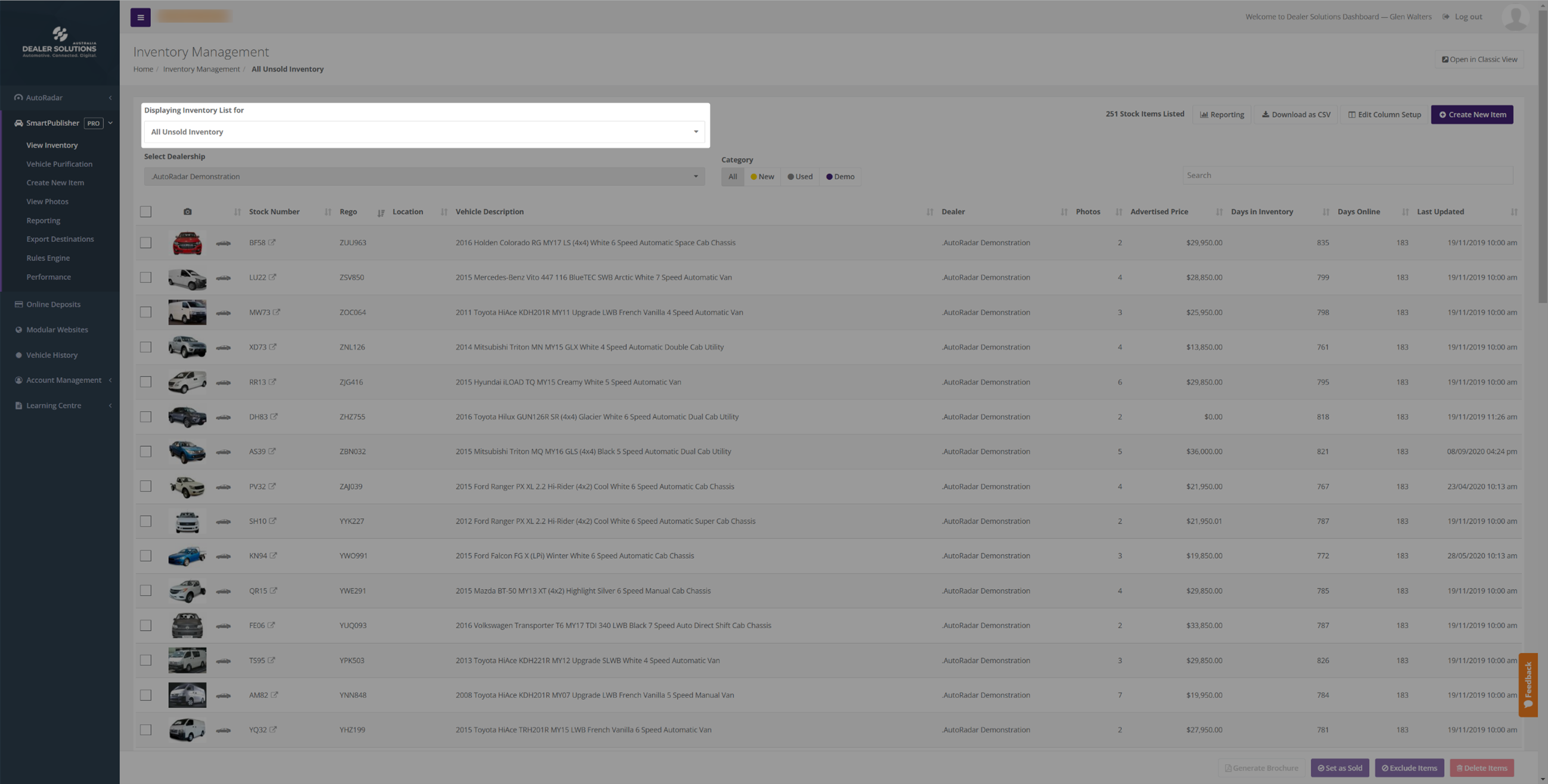Filter by Demo category
This screenshot has height=784, width=1548.
840,176
